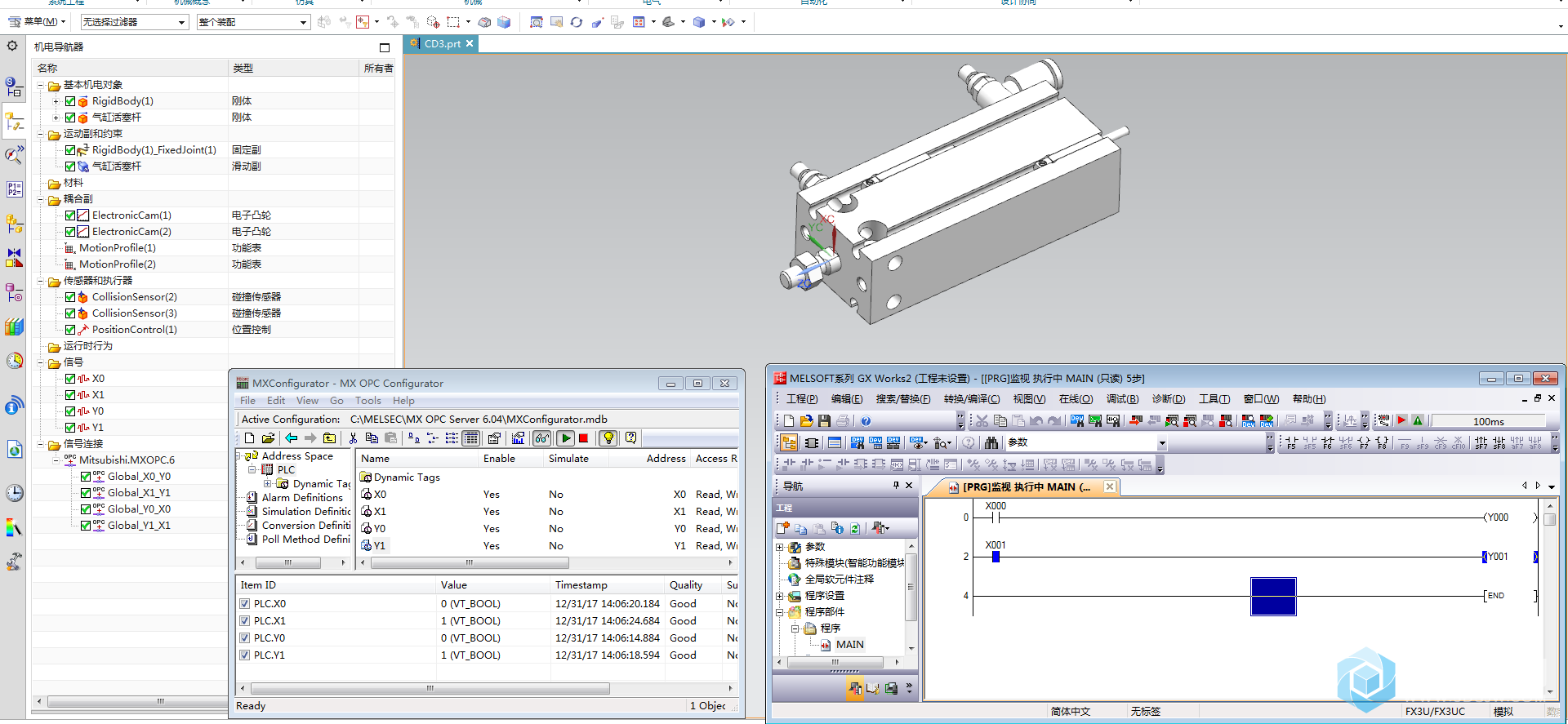Click details view icon in MXConfigurator toolbar
The width and height of the screenshot is (1568, 724).
pos(471,438)
